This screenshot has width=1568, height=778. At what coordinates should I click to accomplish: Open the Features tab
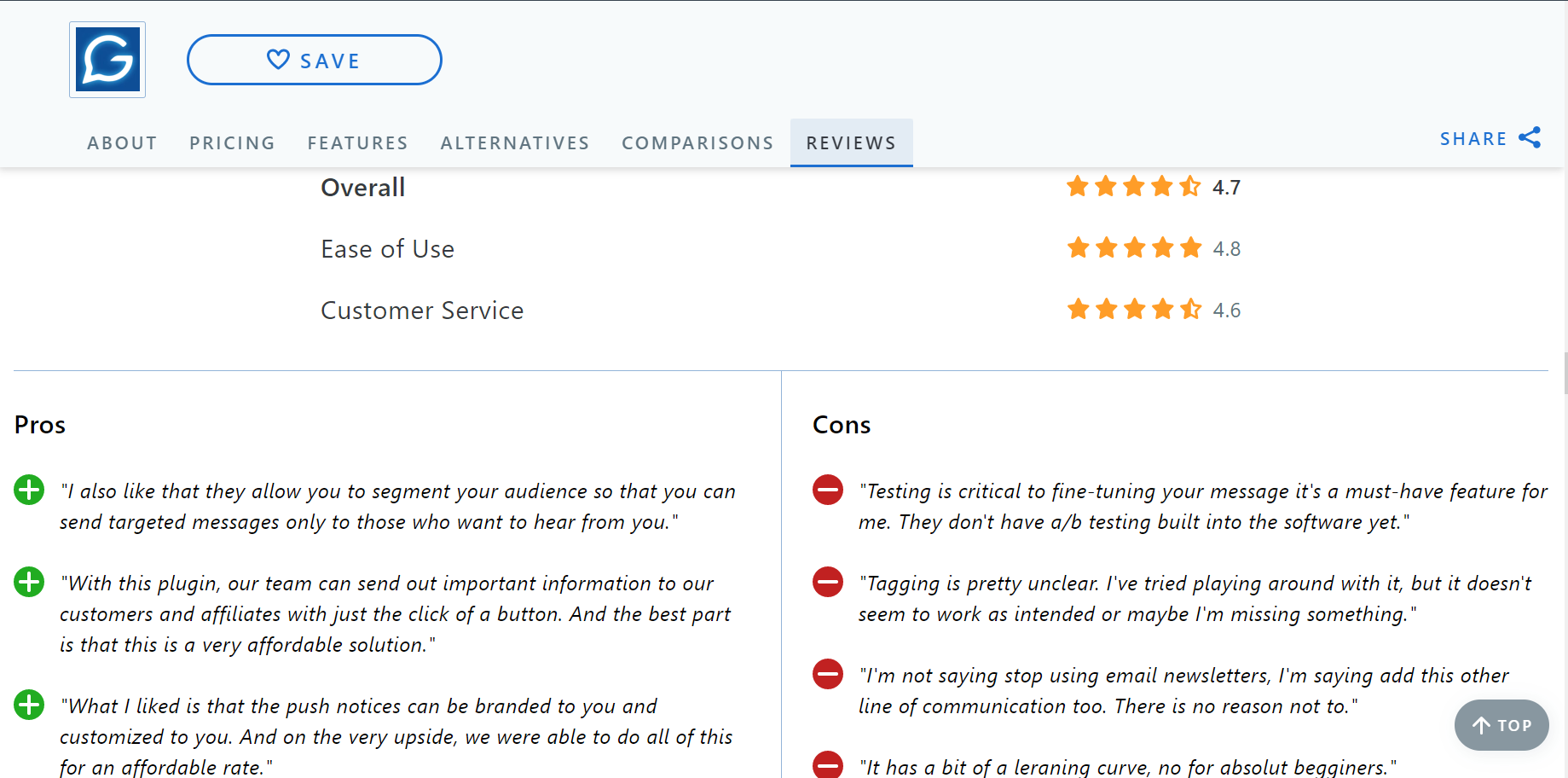click(x=357, y=142)
